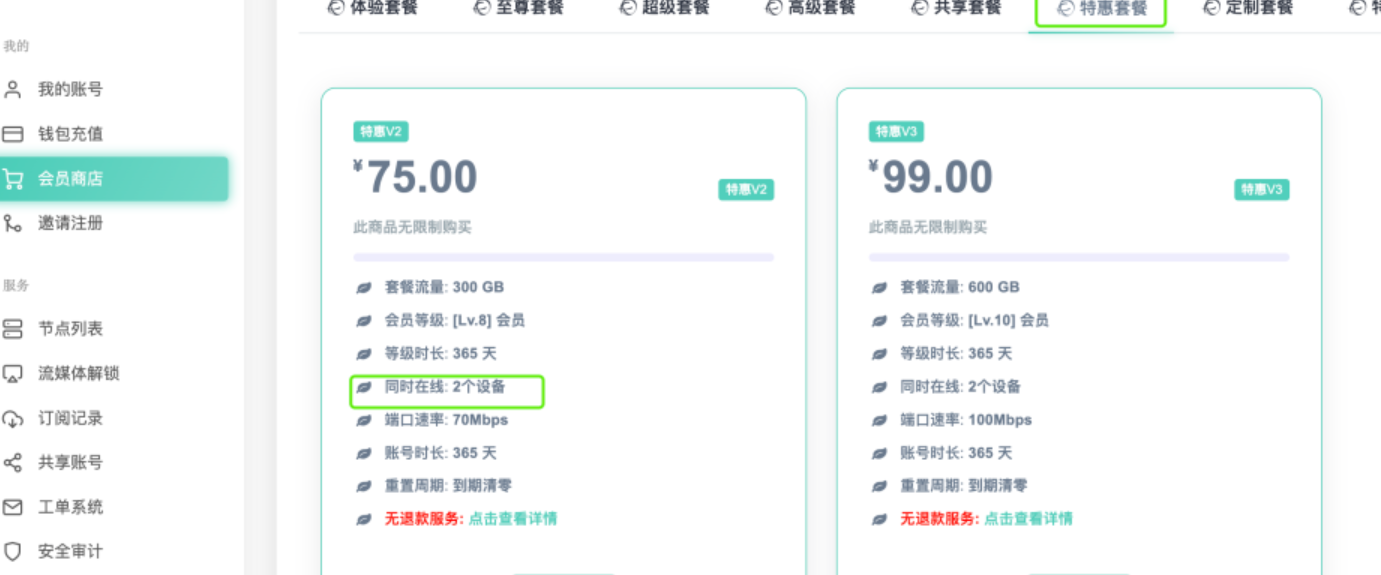Viewport: 1381px width, 575px height.
Task: Open 点击查看详情 link in ¥75.00 plan
Action: click(x=513, y=519)
